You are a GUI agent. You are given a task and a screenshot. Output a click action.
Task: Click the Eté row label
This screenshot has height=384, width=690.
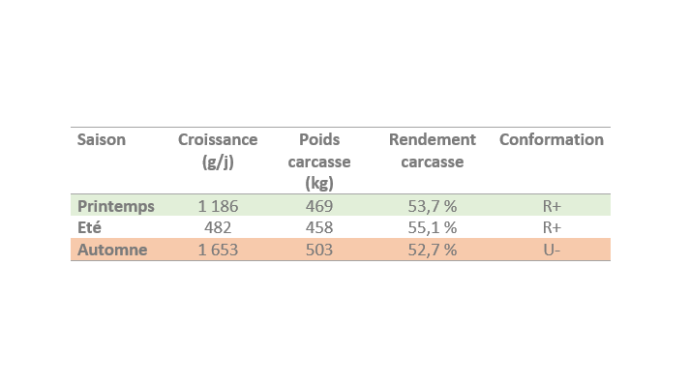pyautogui.click(x=89, y=227)
